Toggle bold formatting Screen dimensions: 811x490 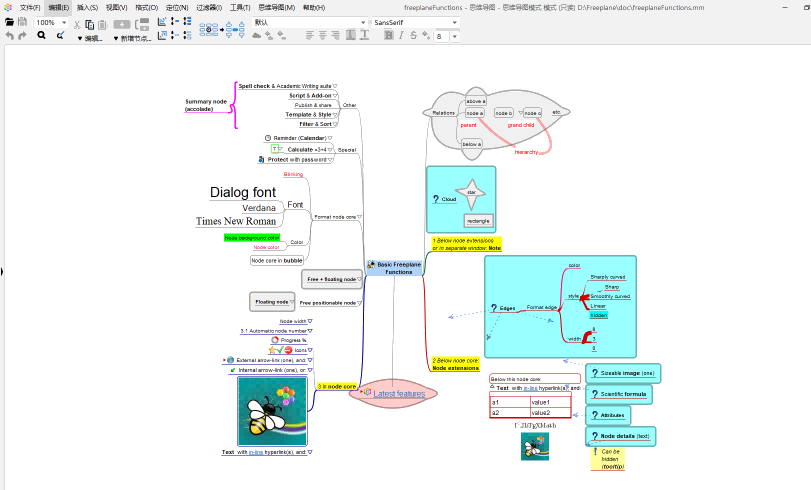tap(388, 35)
